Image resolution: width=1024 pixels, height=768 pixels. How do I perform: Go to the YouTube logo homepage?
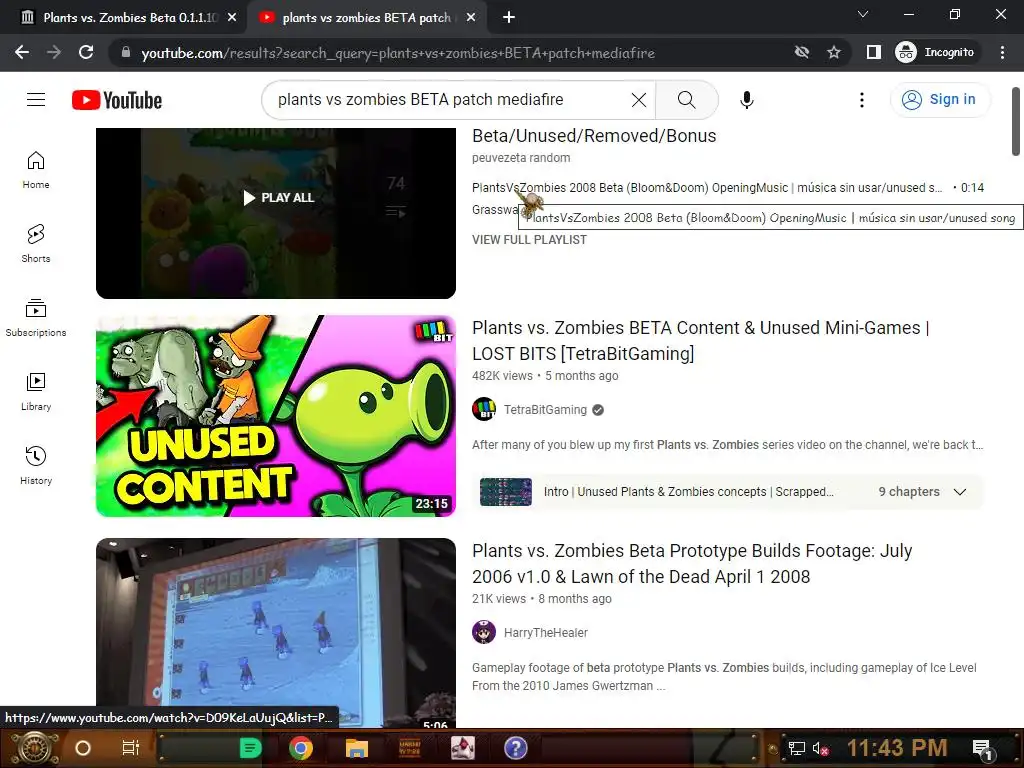coord(117,100)
